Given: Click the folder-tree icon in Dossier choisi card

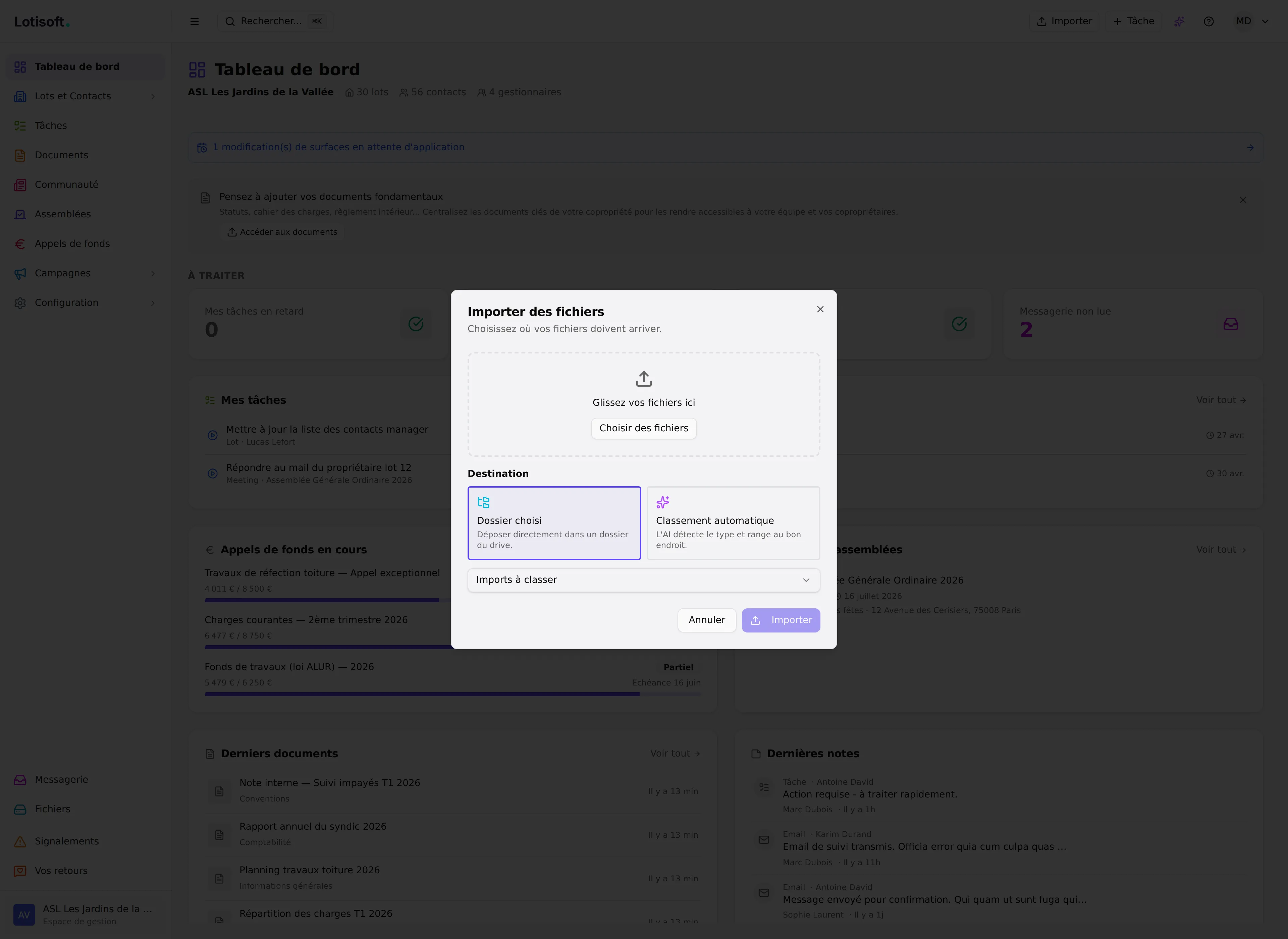Looking at the screenshot, I should [x=484, y=502].
